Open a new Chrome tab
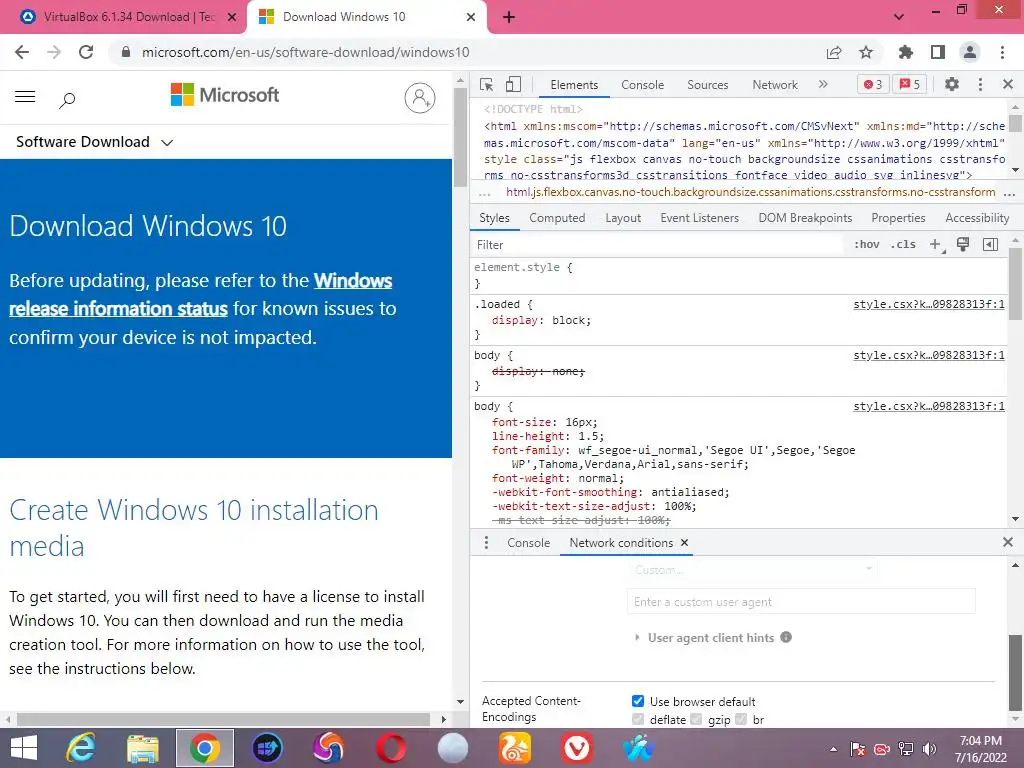Image resolution: width=1024 pixels, height=768 pixels. tap(509, 17)
